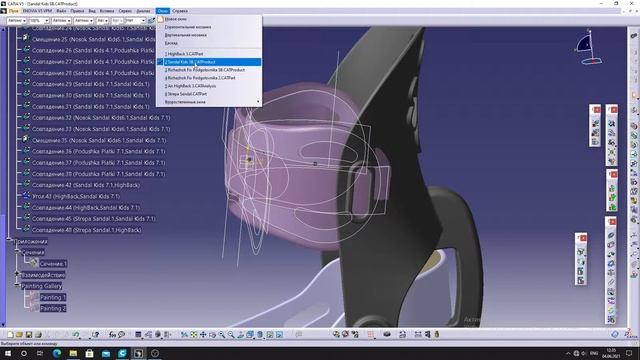This screenshot has width=640, height=360.
Task: Select Совпадение.32 (Nosok Sandal Kids6.1) tree row
Action: pyautogui.click(x=101, y=118)
